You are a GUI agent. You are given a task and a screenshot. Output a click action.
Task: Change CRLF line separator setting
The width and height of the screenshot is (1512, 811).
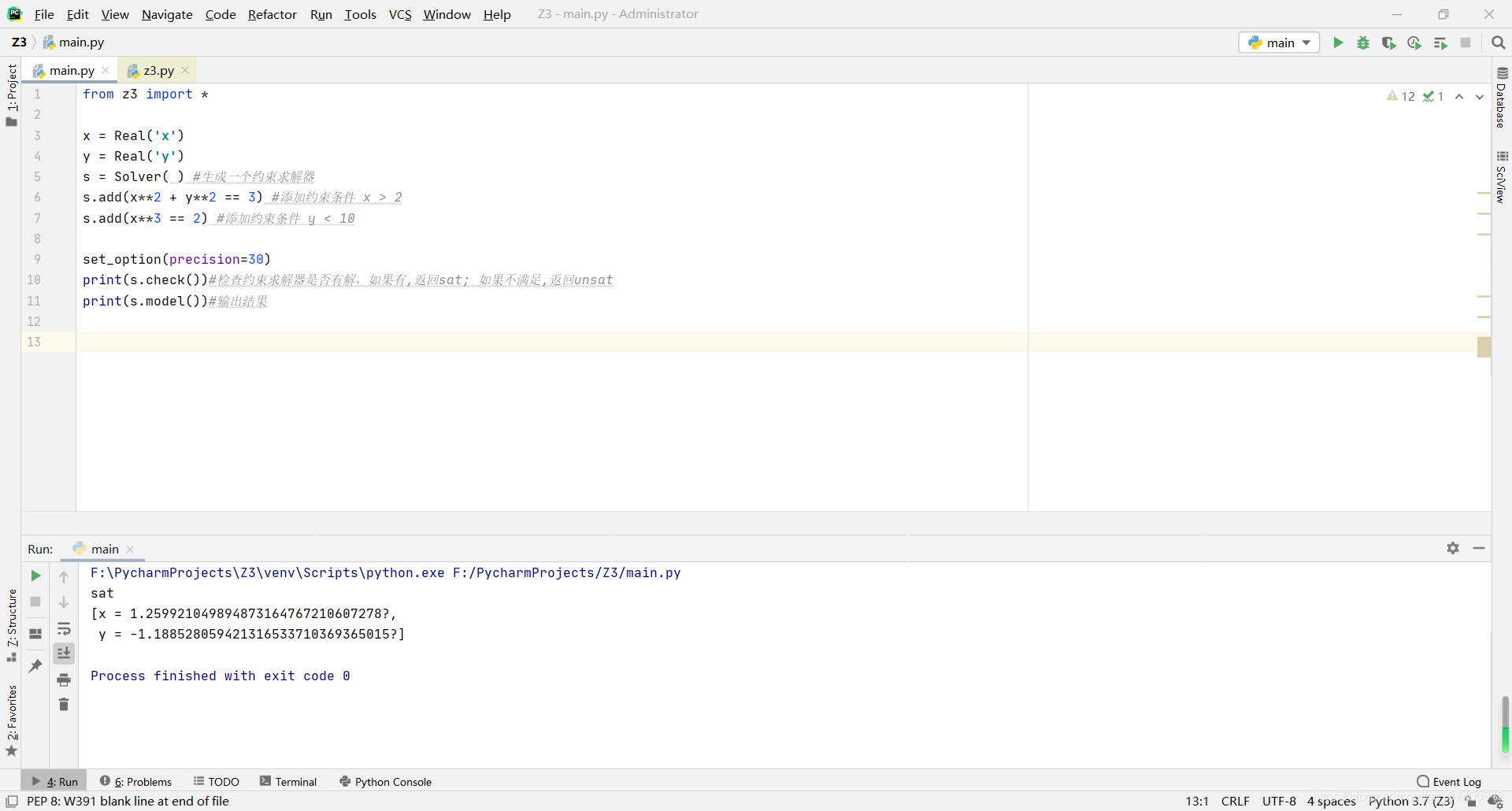pyautogui.click(x=1235, y=801)
